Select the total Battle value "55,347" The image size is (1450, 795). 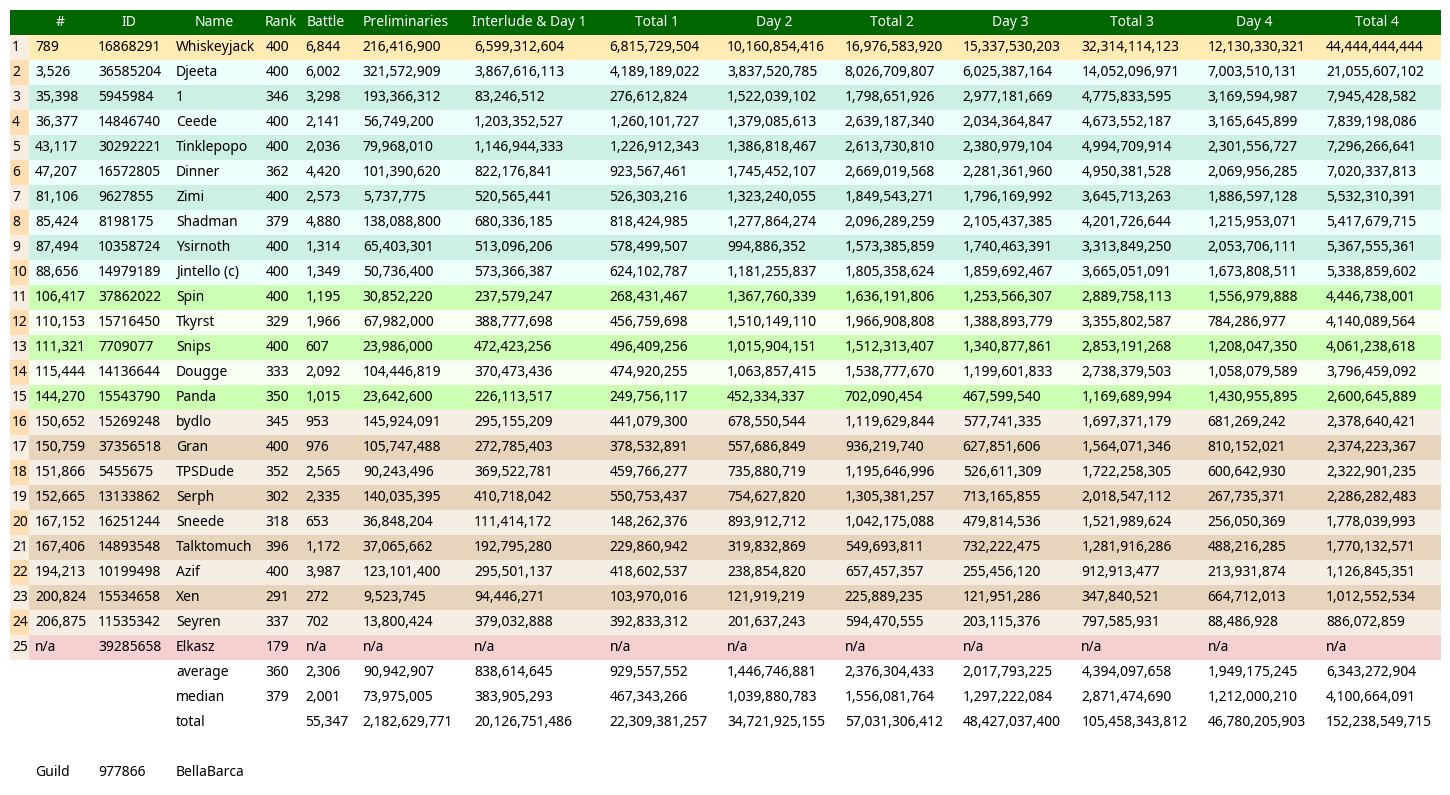click(x=327, y=721)
